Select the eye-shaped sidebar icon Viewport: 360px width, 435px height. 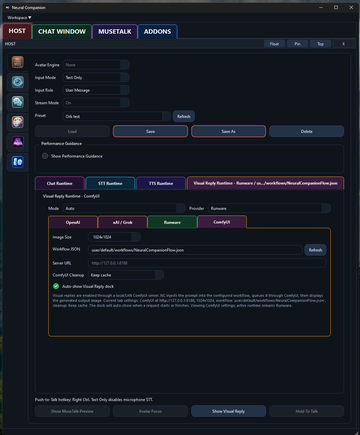18,82
